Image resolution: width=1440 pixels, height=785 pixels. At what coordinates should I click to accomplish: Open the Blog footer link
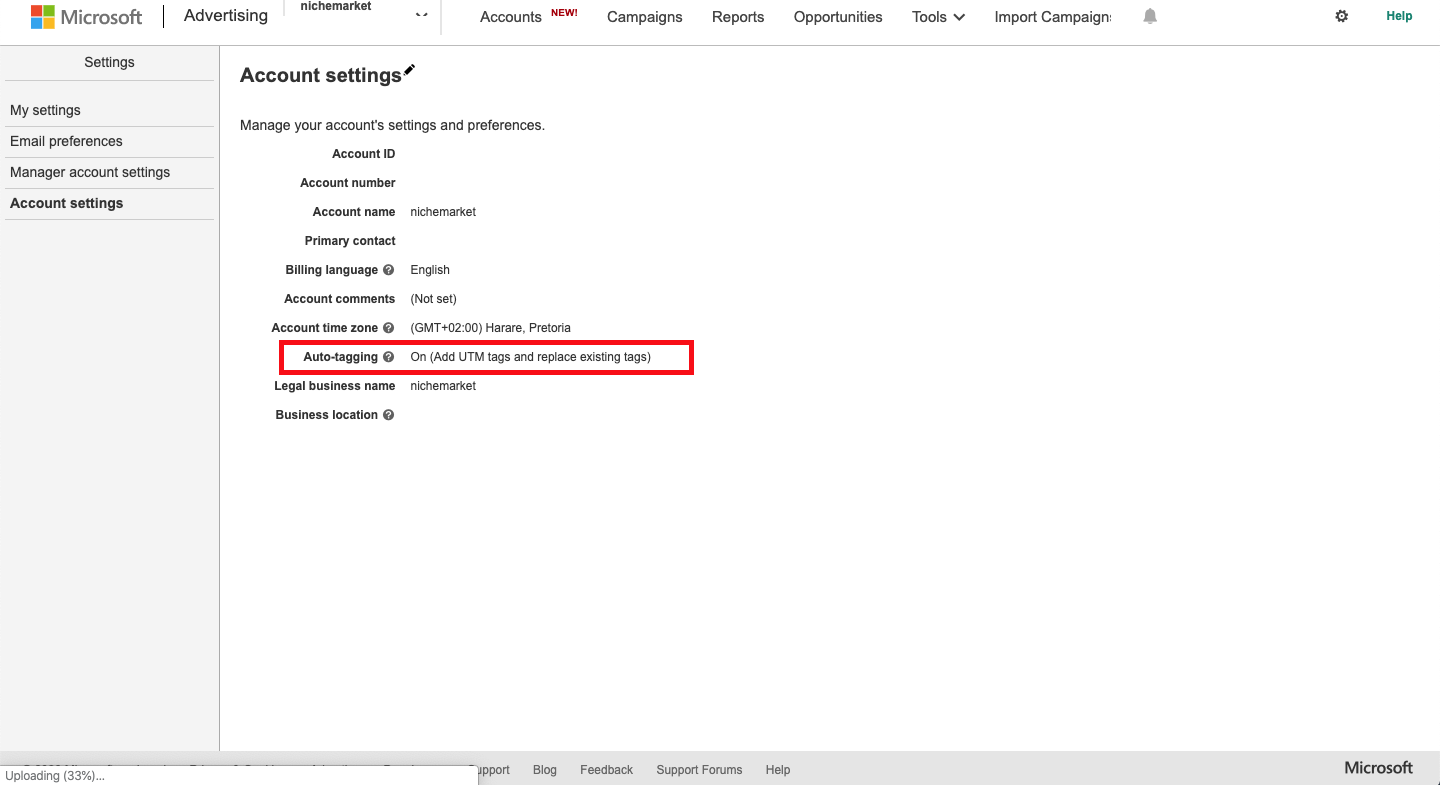(x=545, y=770)
